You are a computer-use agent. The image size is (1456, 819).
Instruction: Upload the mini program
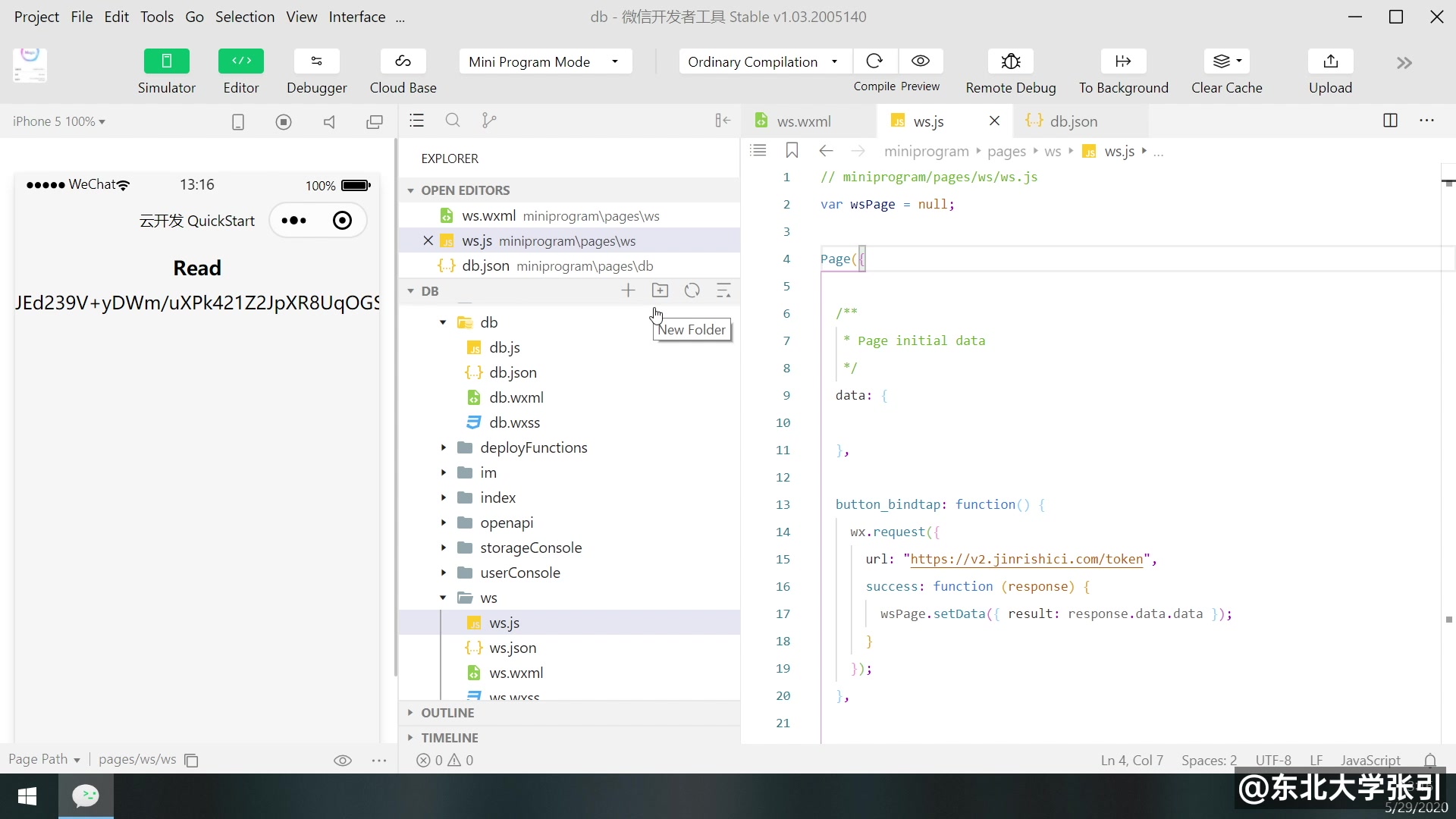pyautogui.click(x=1330, y=61)
